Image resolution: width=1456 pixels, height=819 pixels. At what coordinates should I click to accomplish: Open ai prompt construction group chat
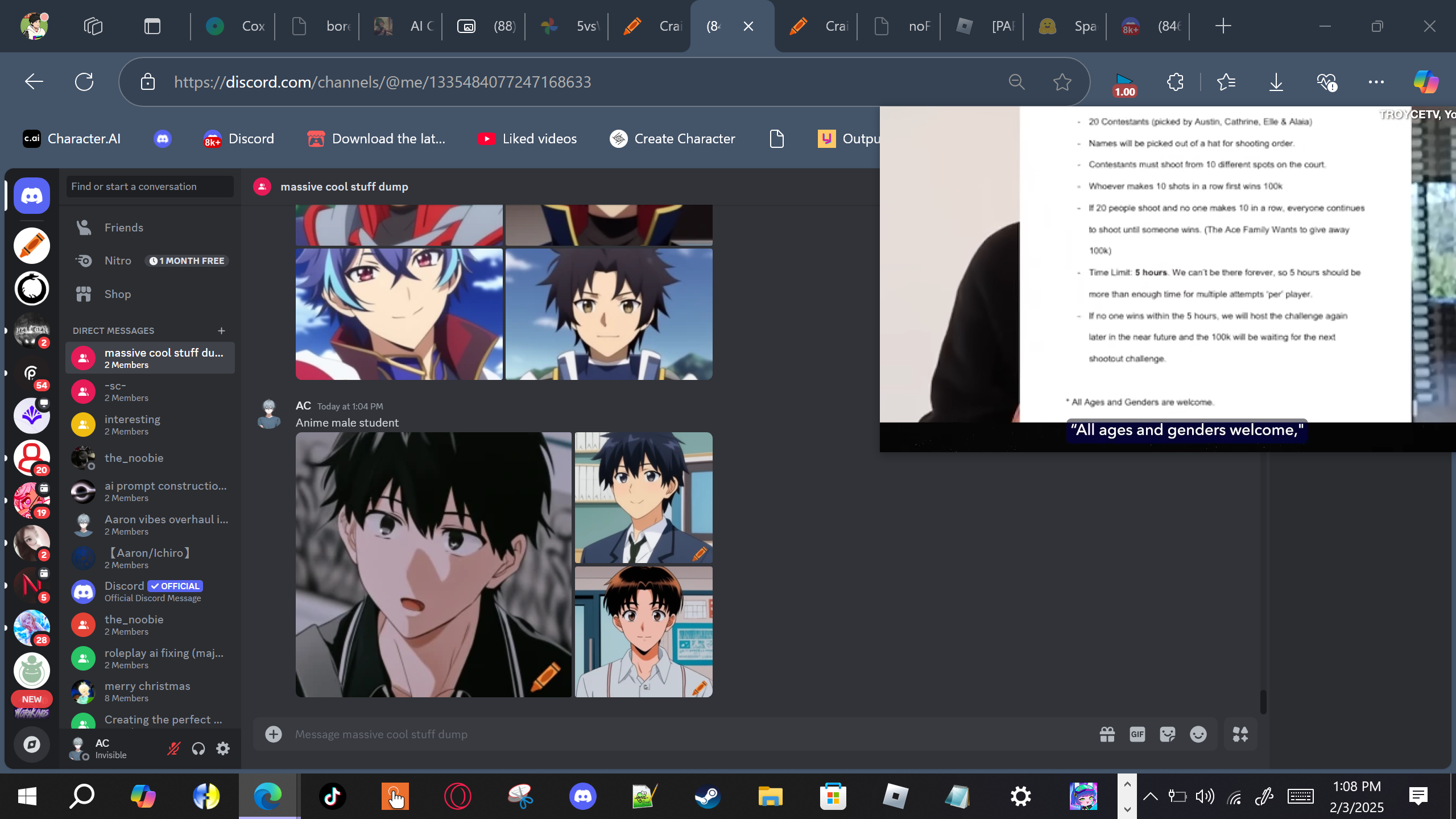click(150, 491)
